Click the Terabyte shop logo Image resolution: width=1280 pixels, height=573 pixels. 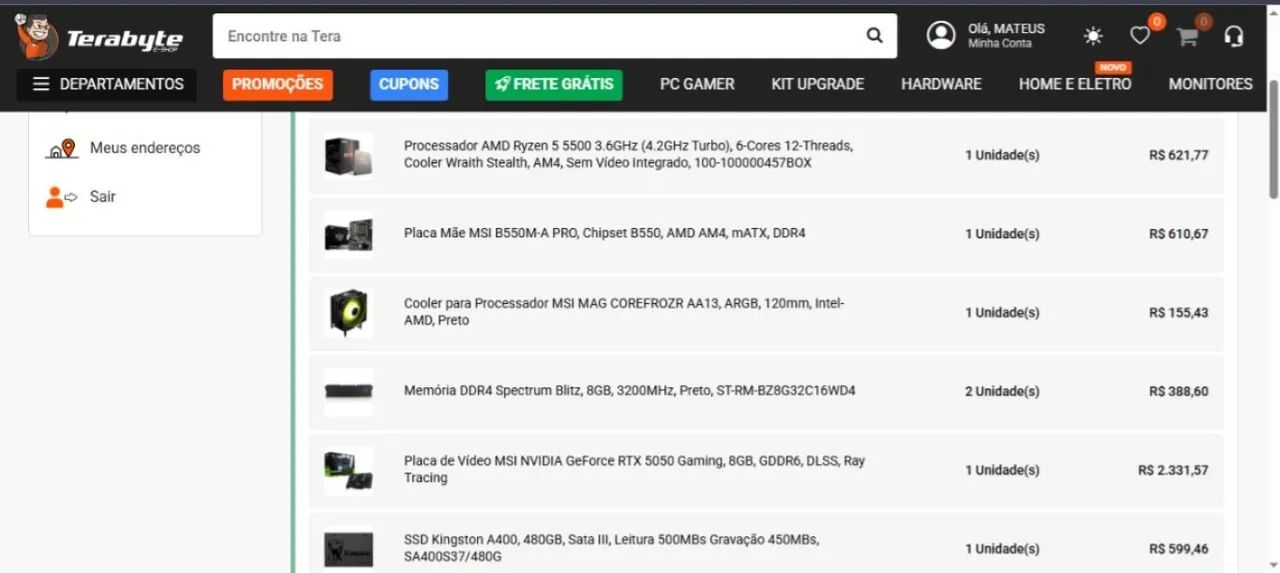click(x=99, y=37)
